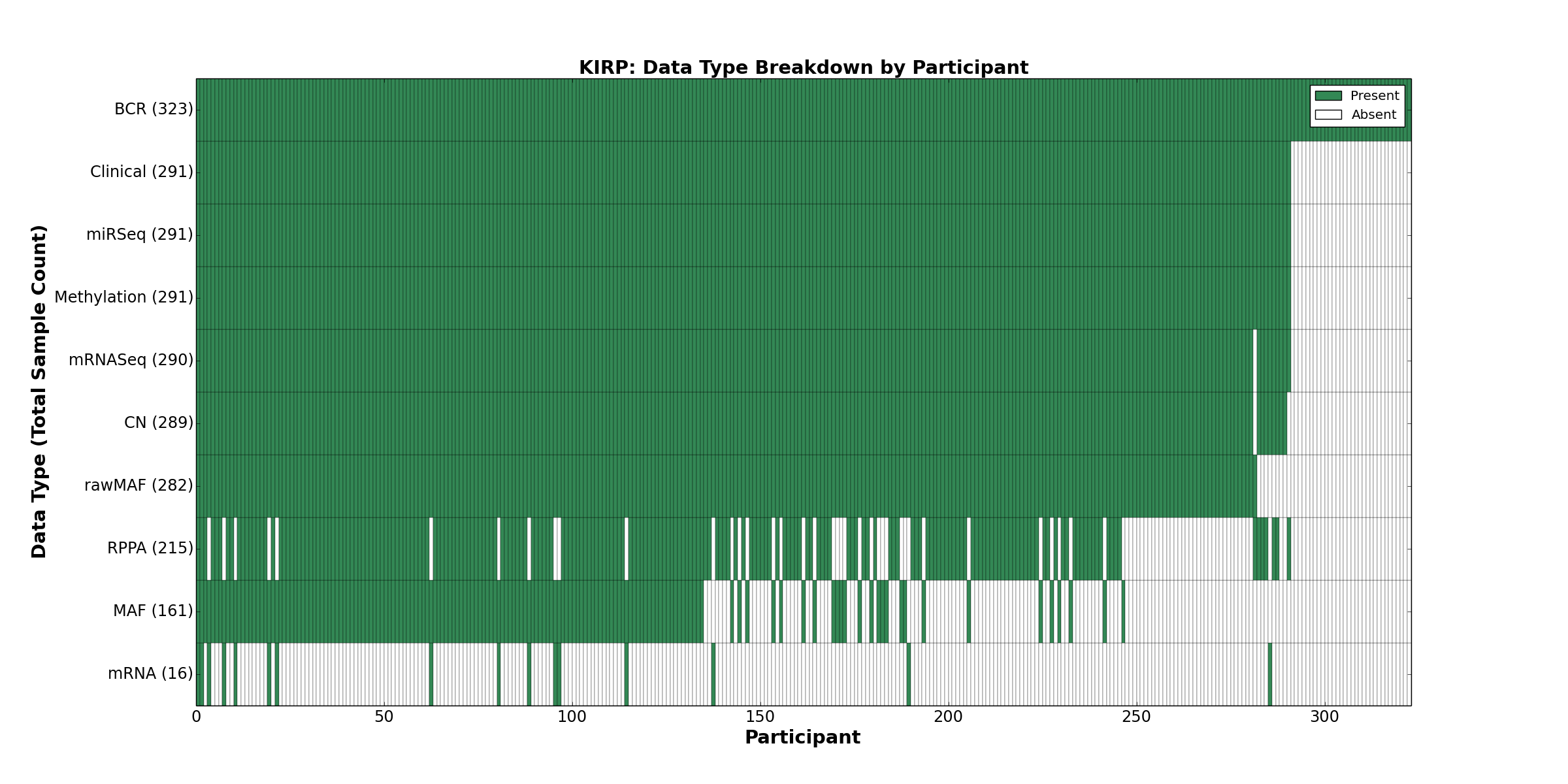Click the x-axis tick label 150
Image resolution: width=1568 pixels, height=784 pixels.
click(760, 717)
